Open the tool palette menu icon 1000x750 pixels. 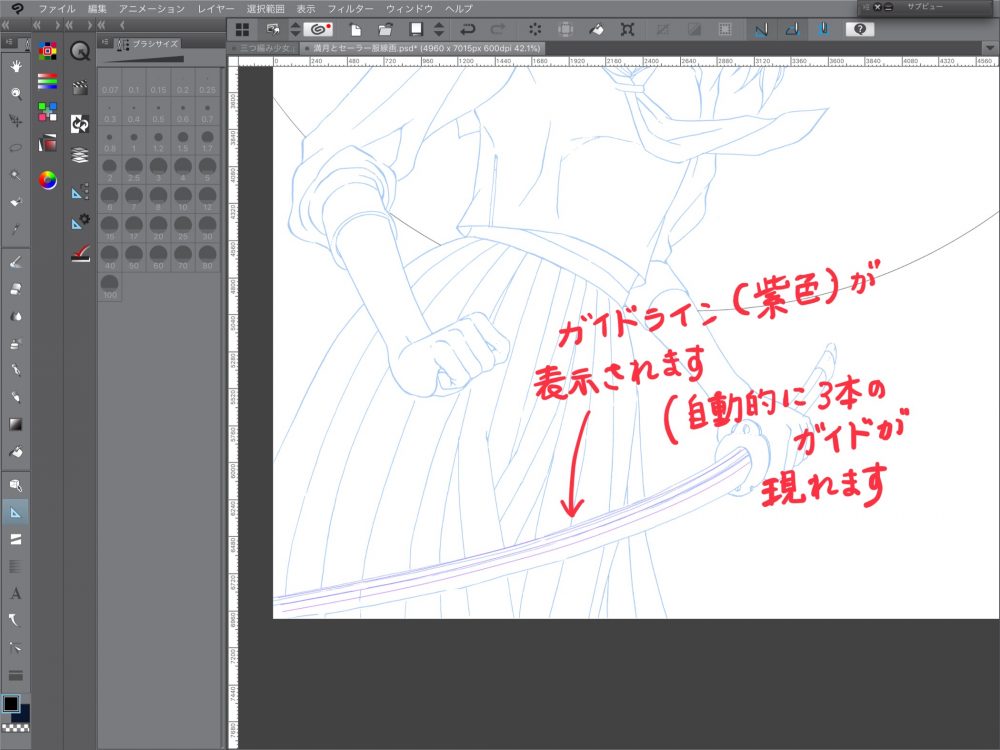point(10,43)
